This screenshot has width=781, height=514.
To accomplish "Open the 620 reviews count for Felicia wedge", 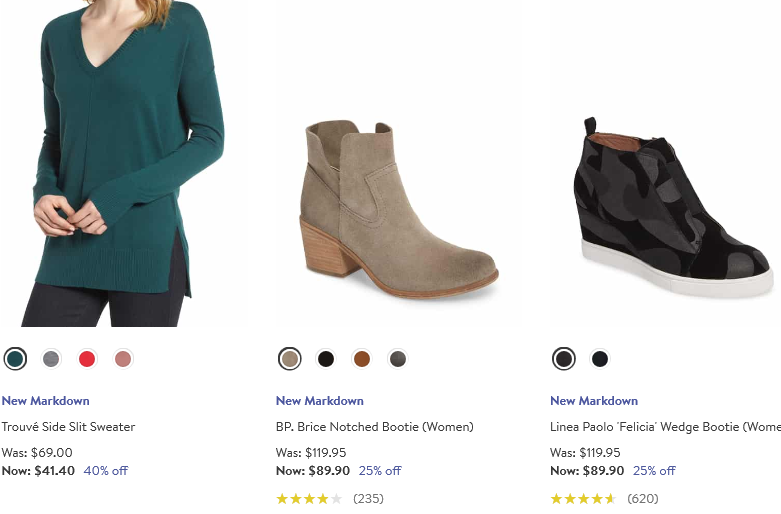I will (x=642, y=498).
